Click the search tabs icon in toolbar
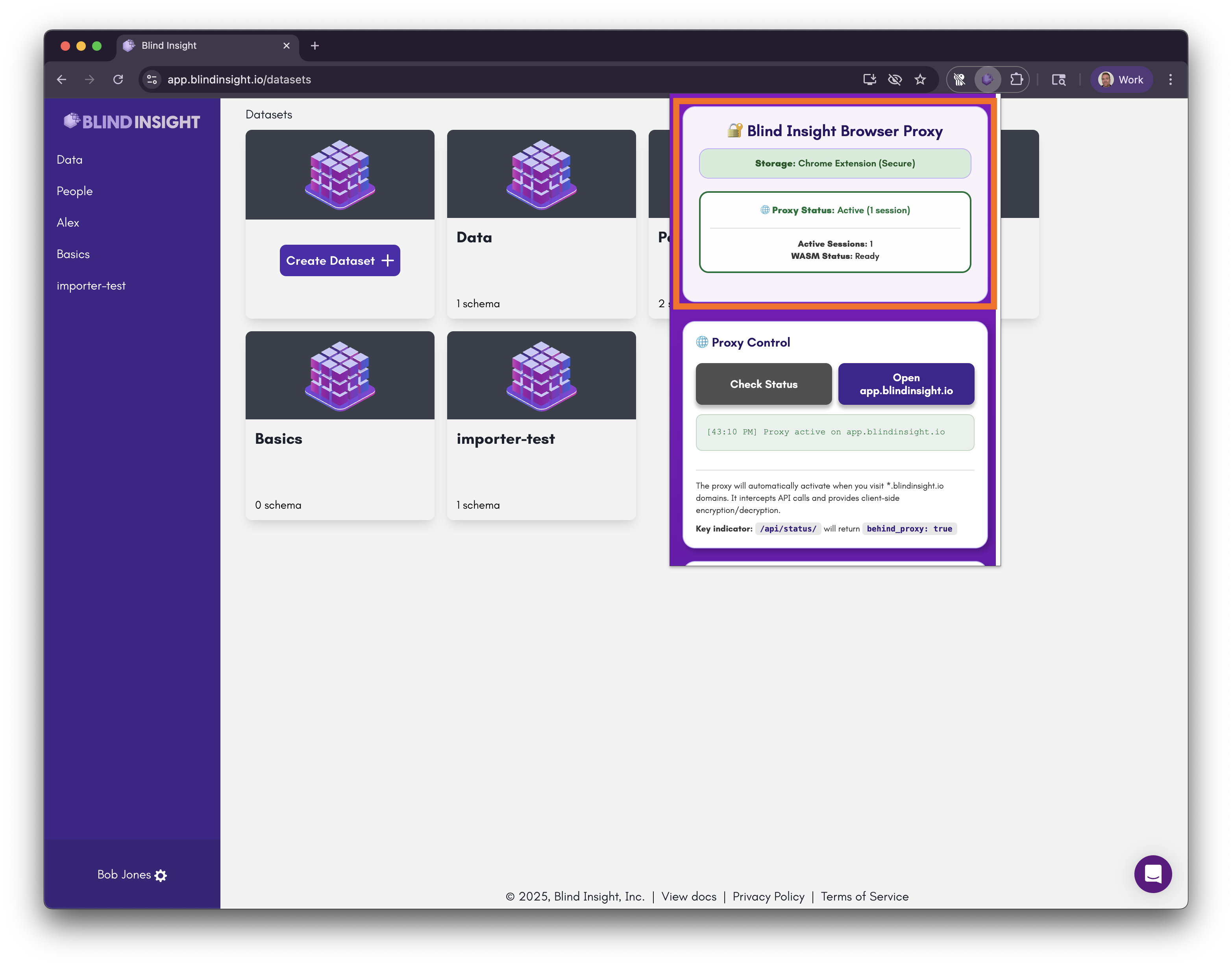Viewport: 1232px width, 967px height. (x=1059, y=80)
